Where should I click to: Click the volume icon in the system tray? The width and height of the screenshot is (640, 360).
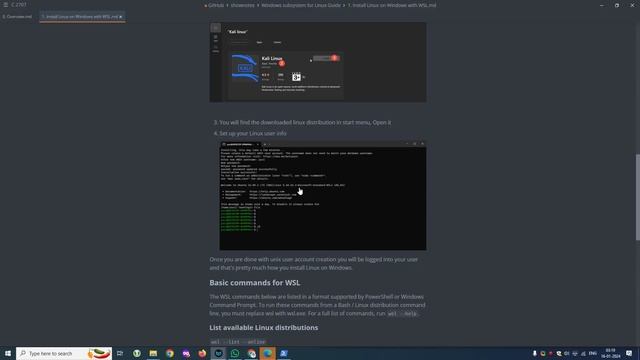pos(567,353)
